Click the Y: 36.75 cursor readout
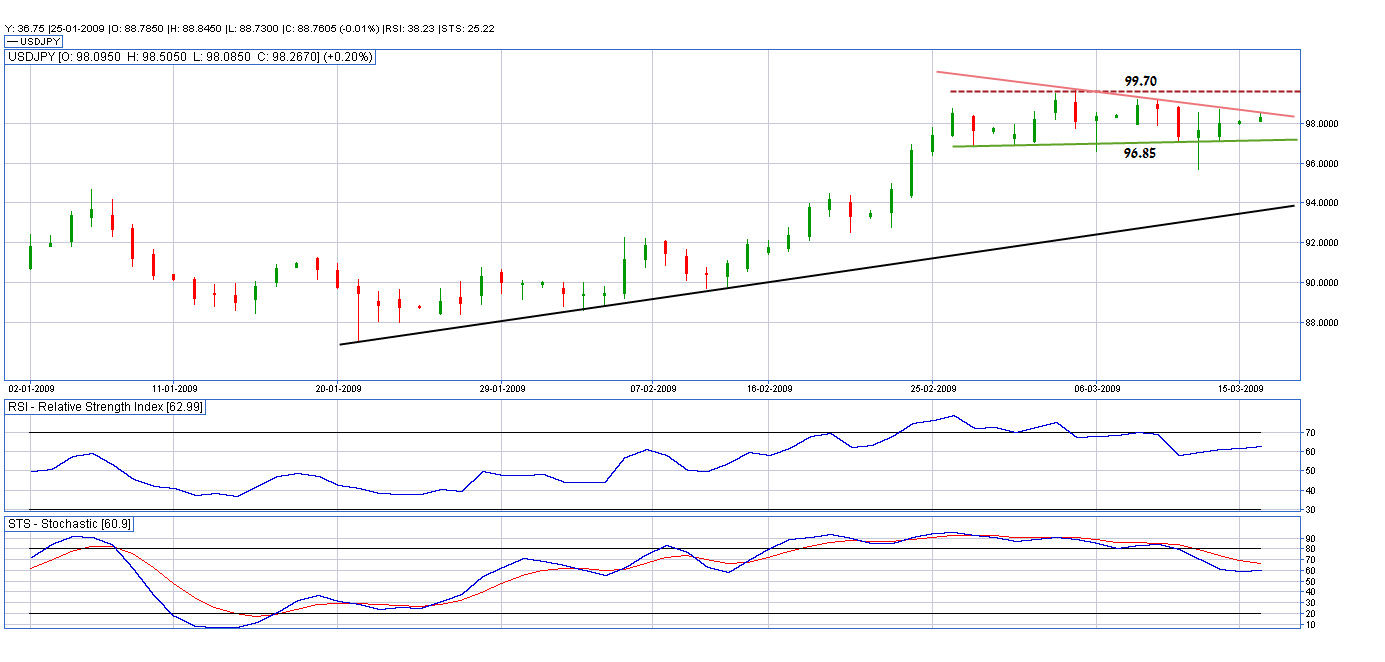The width and height of the screenshot is (1385, 662). coord(25,28)
